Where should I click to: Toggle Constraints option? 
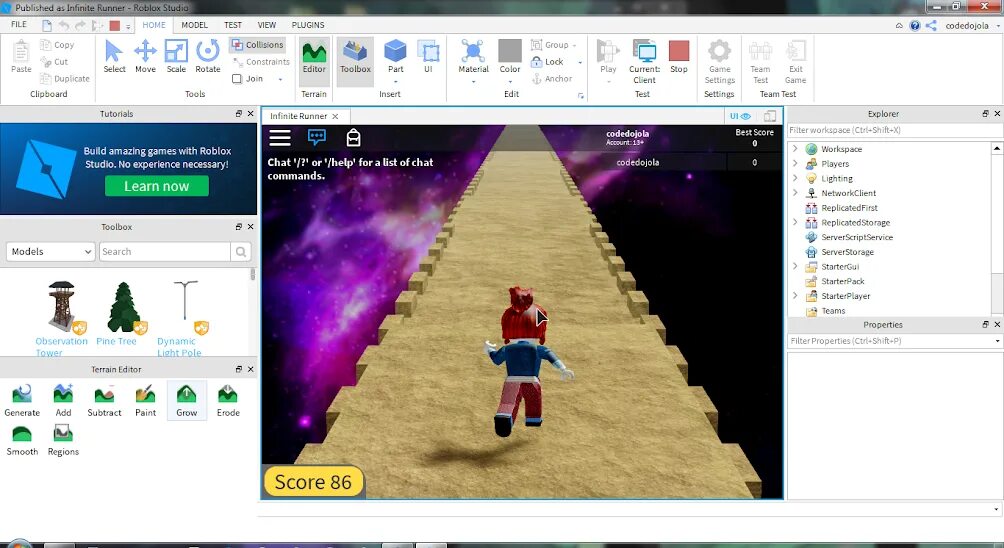(261, 61)
